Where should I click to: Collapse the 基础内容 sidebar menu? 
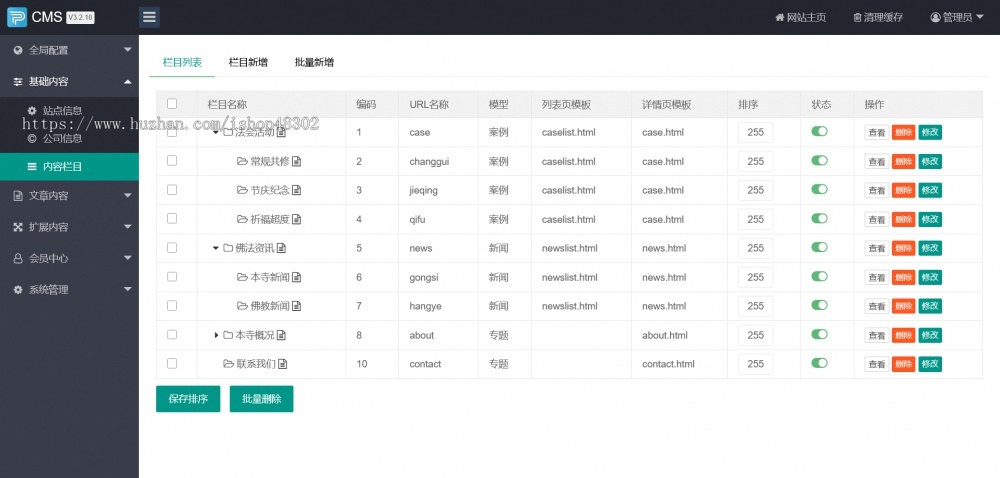[70, 82]
